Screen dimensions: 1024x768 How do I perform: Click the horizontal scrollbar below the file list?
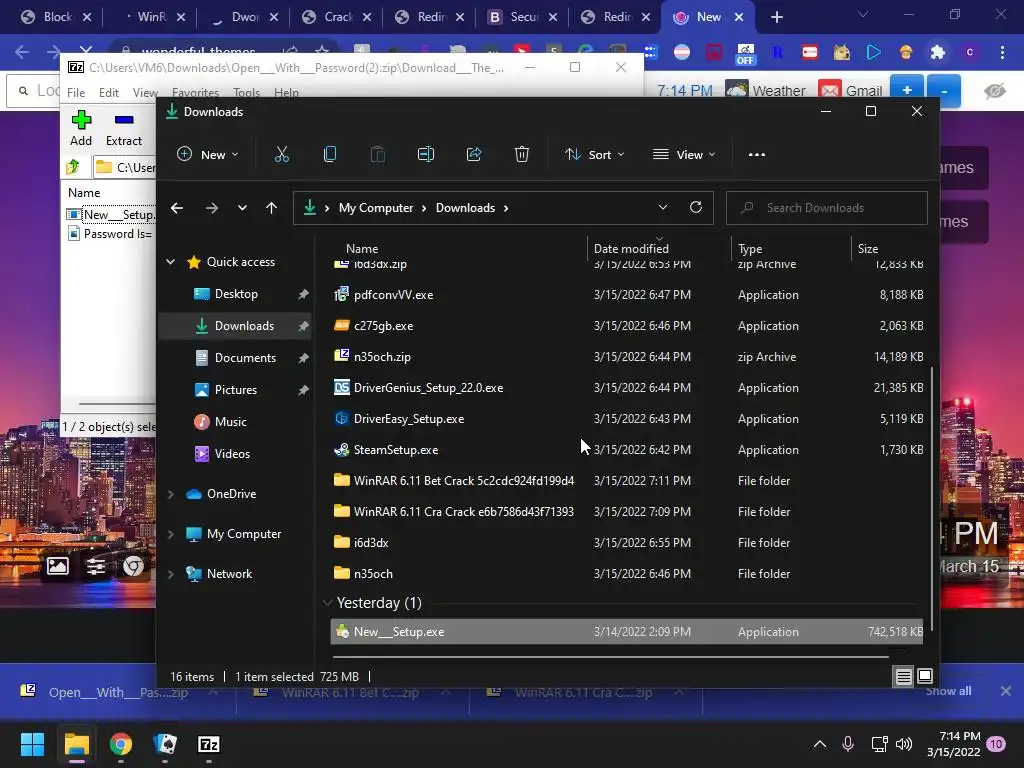609,656
